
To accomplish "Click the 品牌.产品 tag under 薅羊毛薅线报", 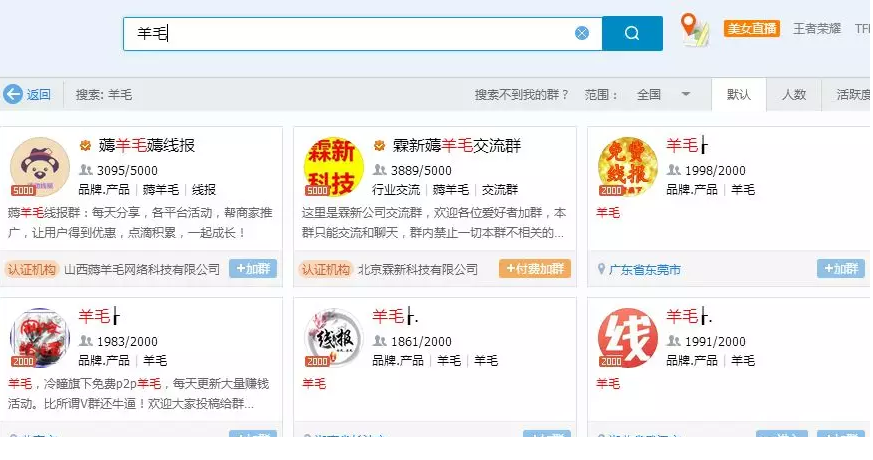I will pos(104,190).
